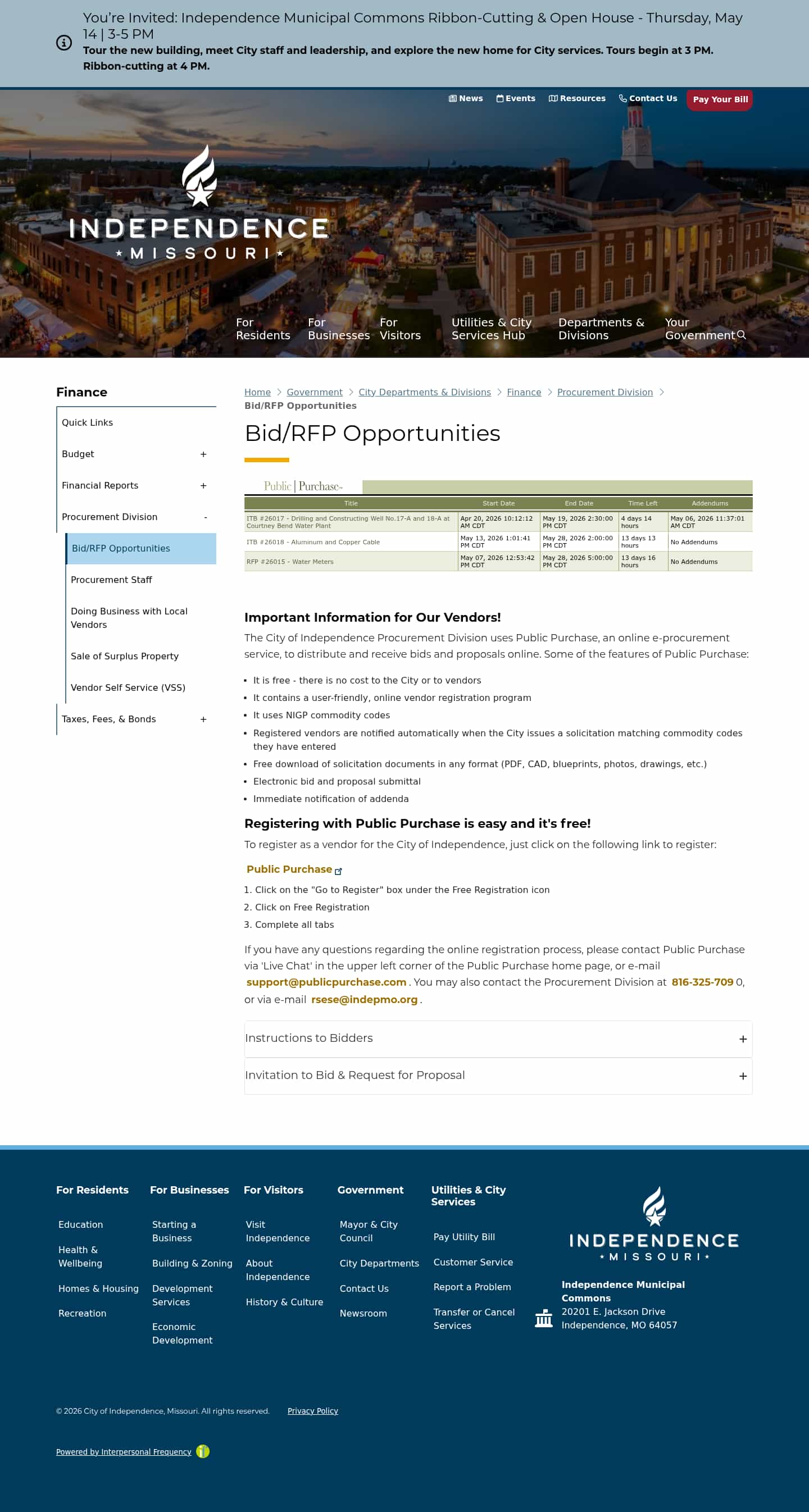Go to the Government breadcrumb link
The width and height of the screenshot is (809, 1512).
click(x=314, y=392)
